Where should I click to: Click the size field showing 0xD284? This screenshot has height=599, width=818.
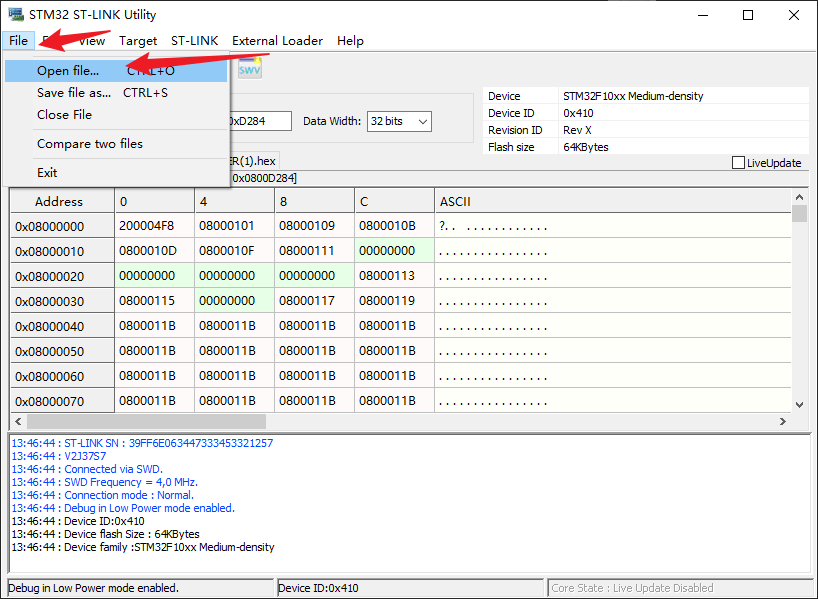260,121
